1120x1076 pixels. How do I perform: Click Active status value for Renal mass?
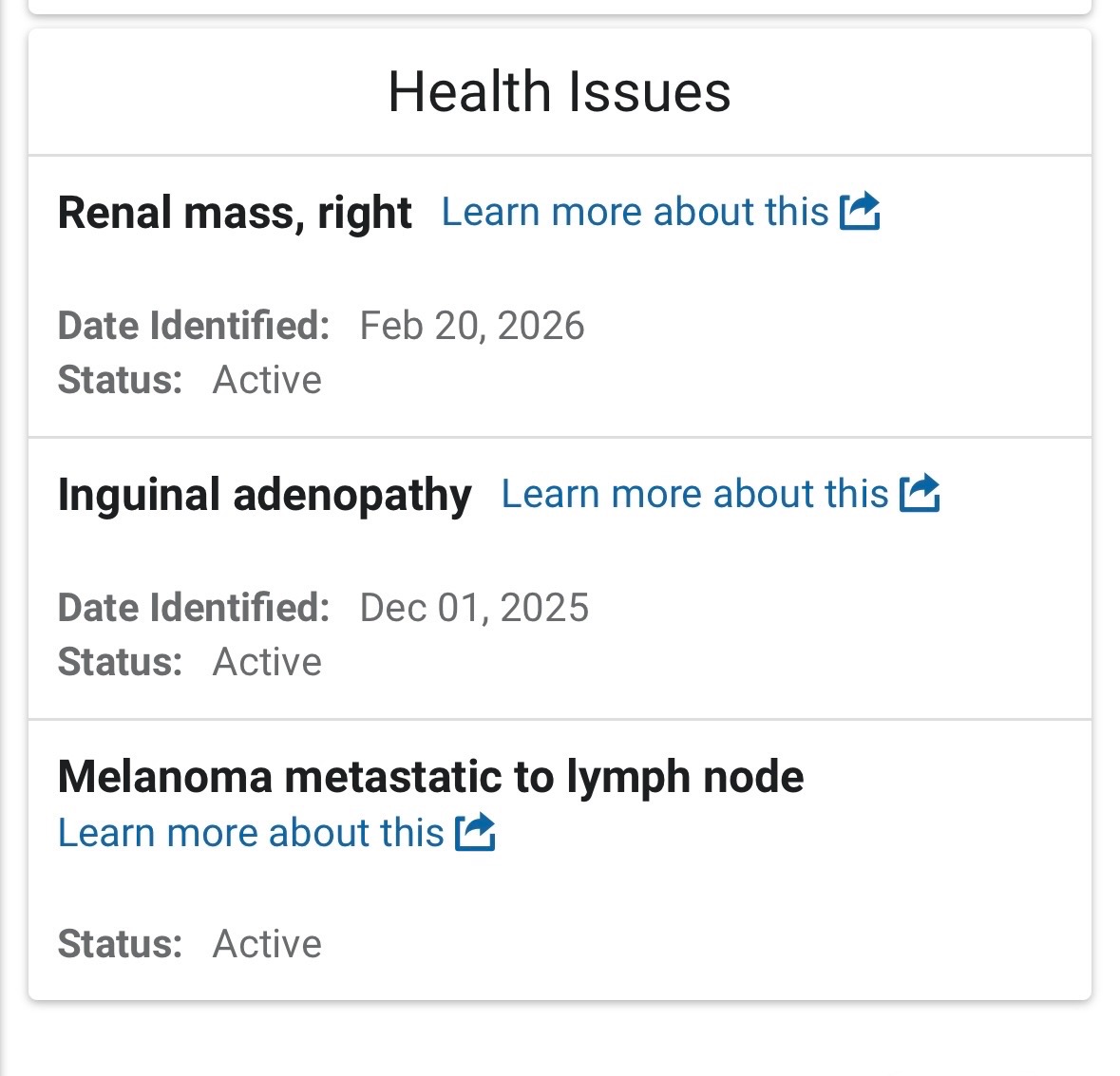[267, 380]
